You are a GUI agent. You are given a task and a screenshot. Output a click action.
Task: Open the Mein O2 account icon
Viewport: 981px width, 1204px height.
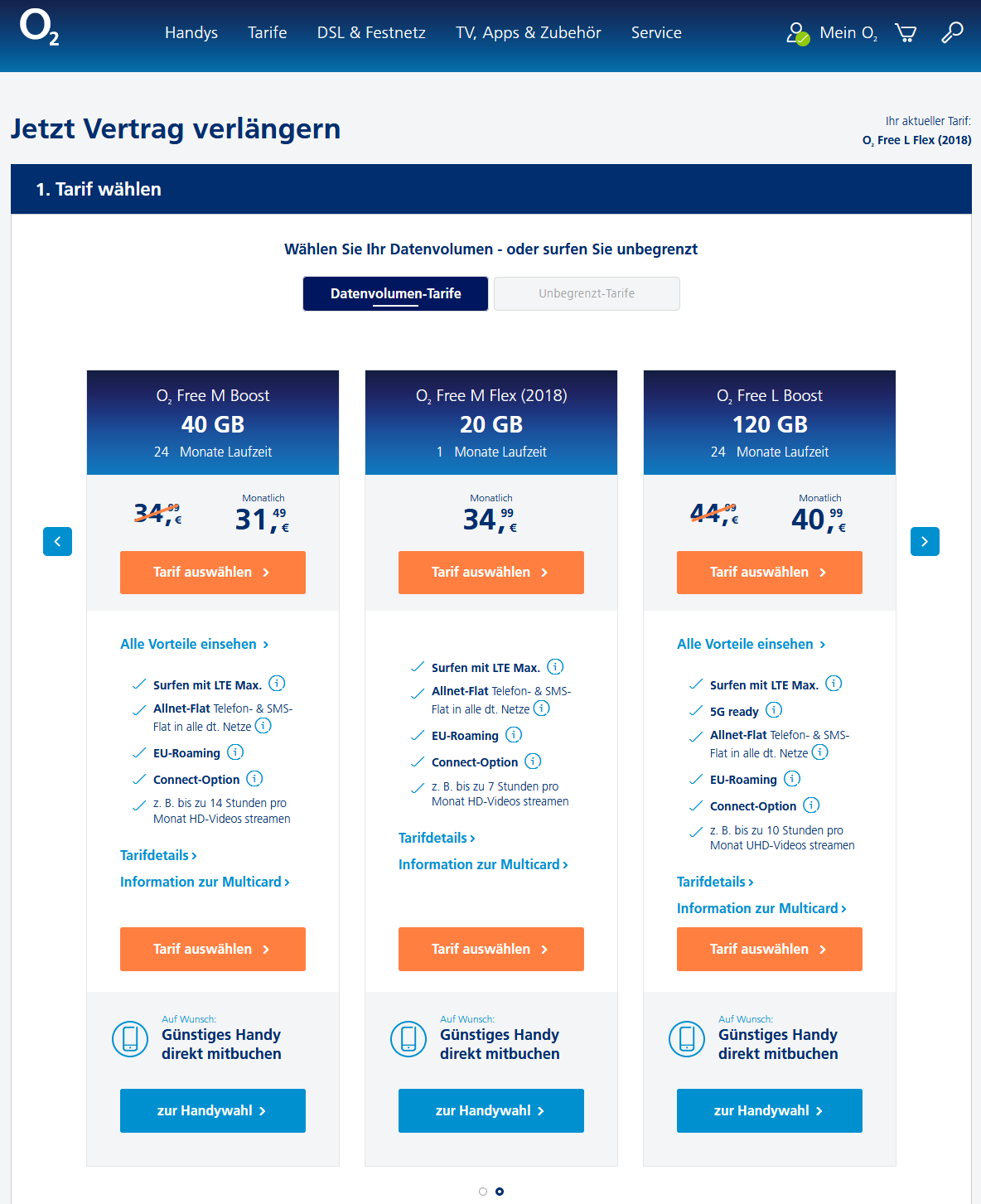(x=798, y=33)
